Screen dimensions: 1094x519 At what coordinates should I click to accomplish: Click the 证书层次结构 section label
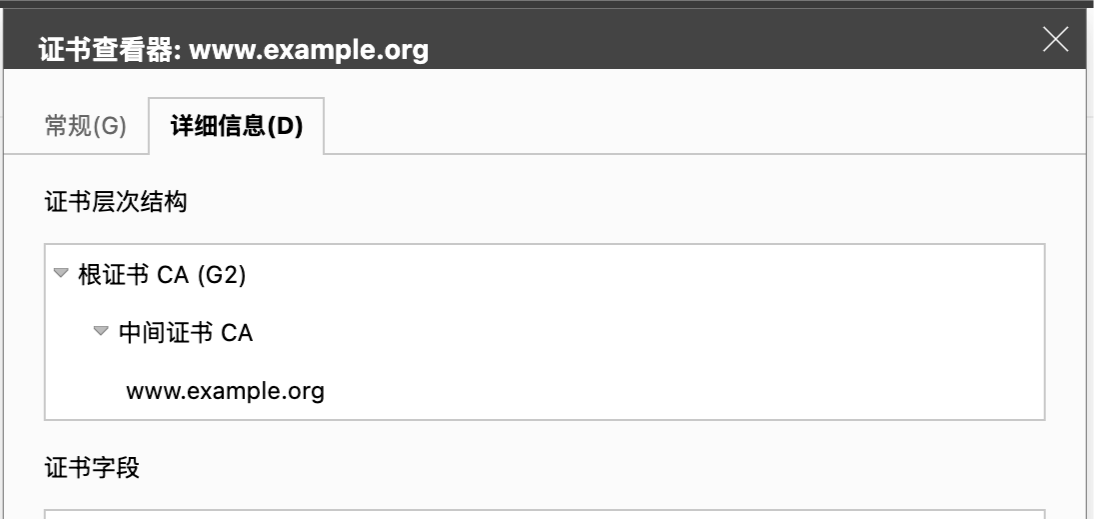point(117,204)
